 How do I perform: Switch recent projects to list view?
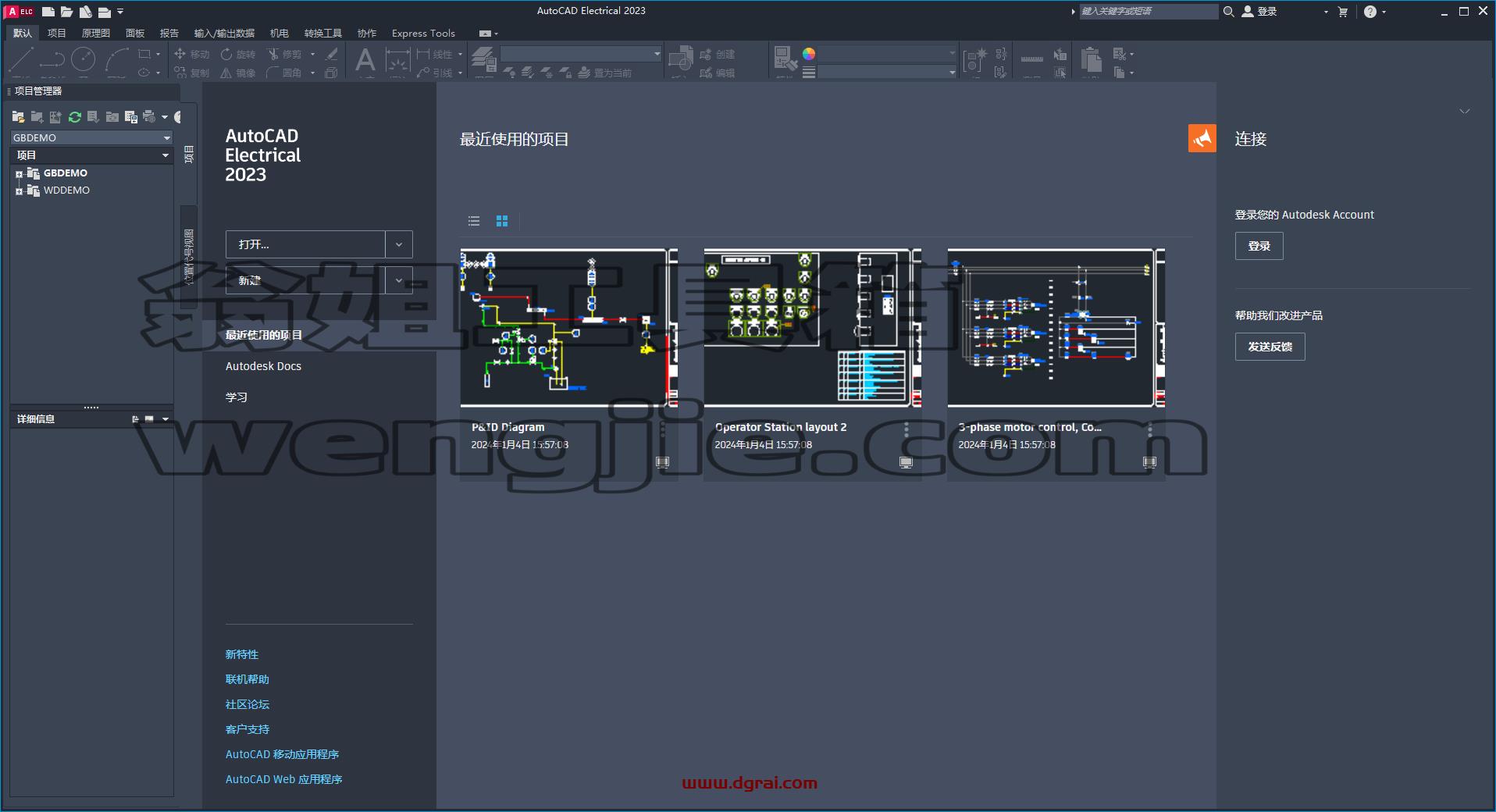click(474, 221)
